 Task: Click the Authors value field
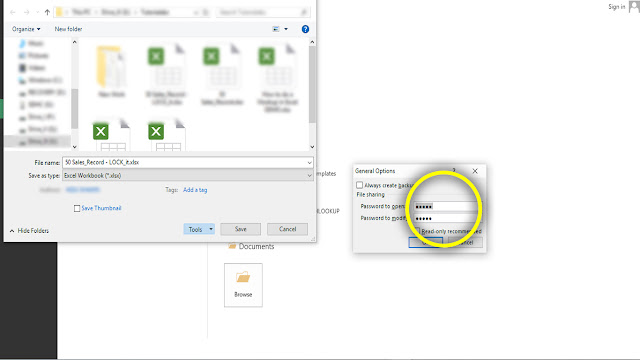[83, 190]
